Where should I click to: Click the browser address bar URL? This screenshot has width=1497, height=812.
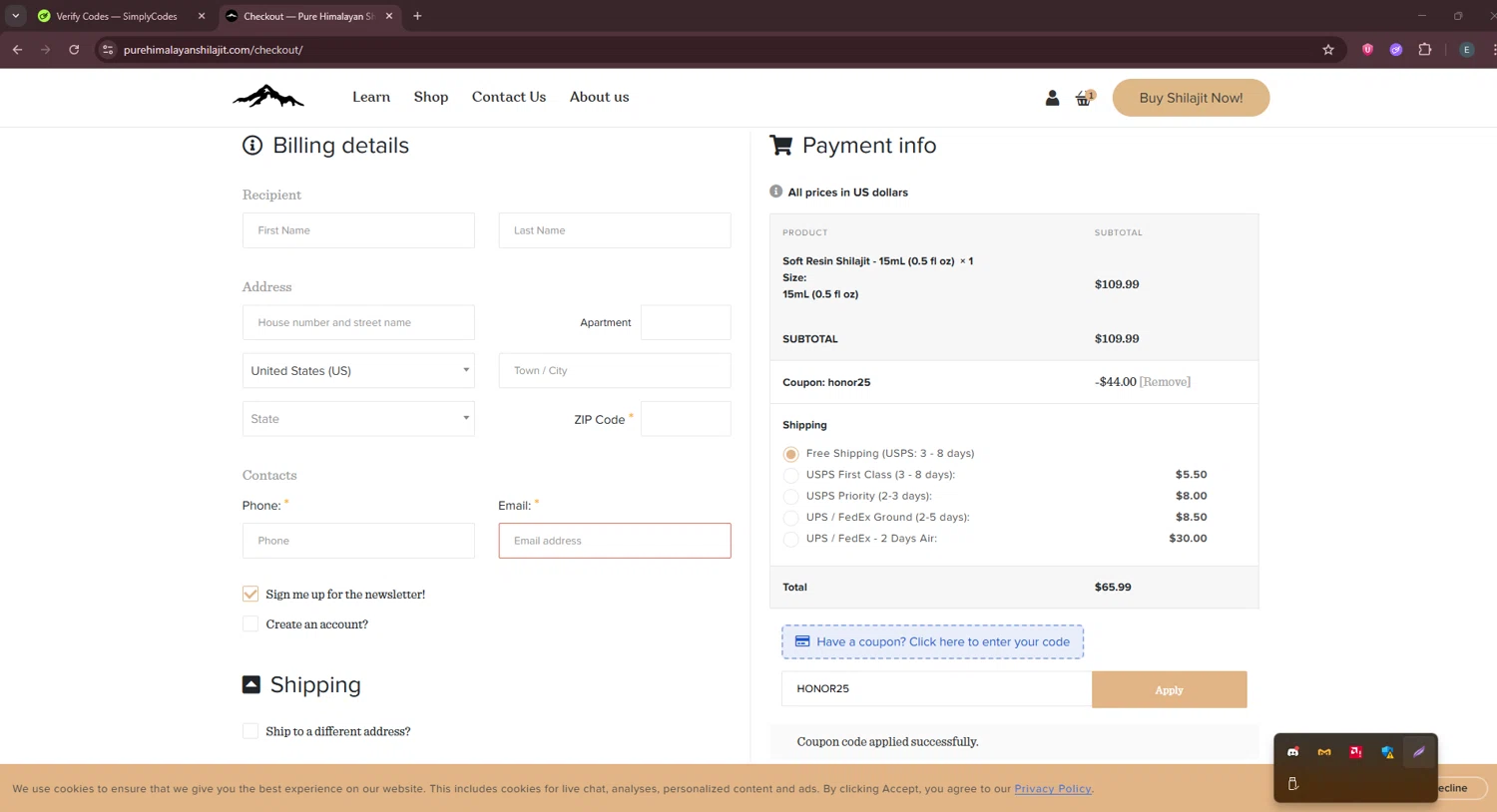tap(214, 50)
